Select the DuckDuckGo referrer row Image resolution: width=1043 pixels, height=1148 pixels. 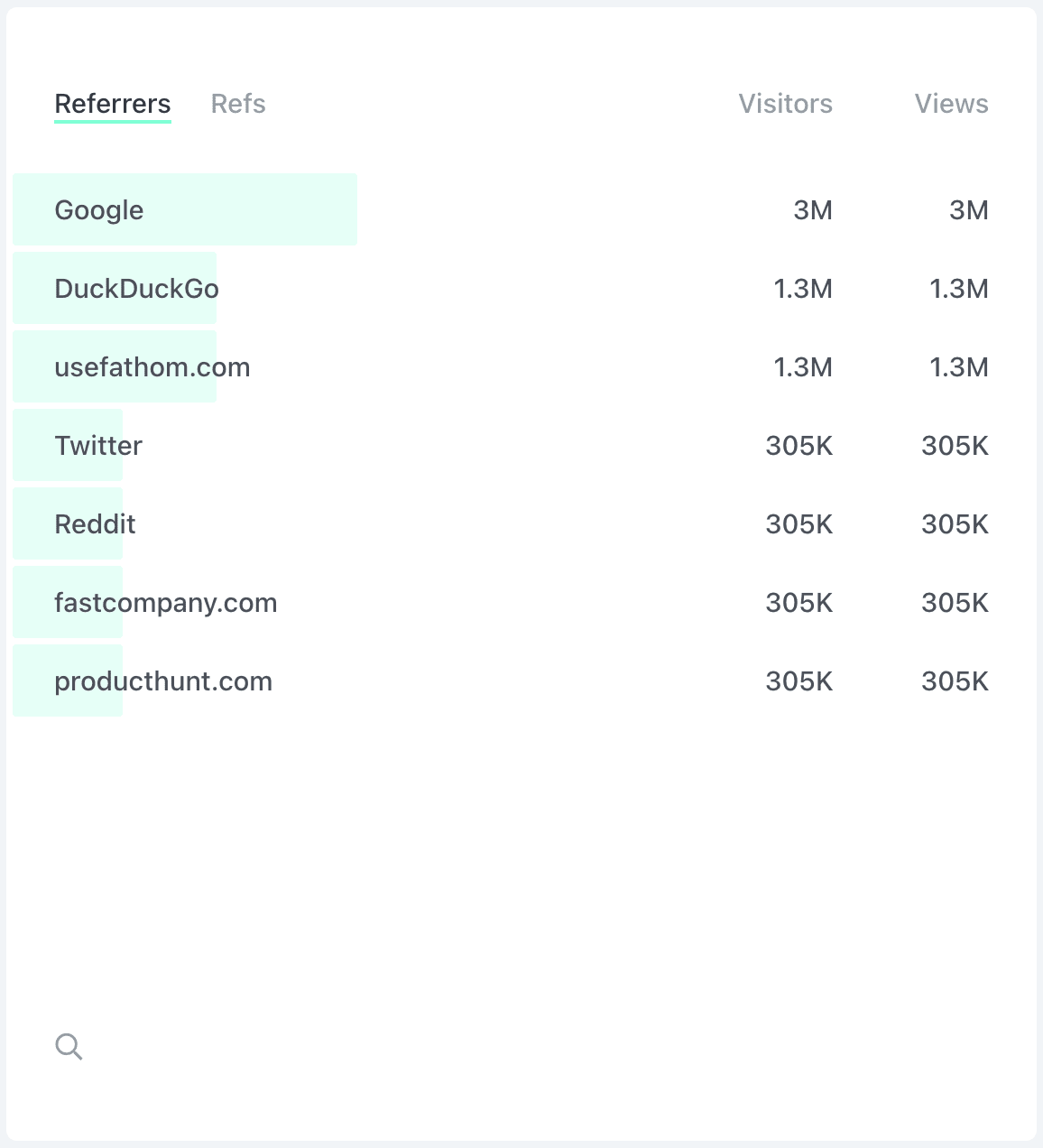point(137,288)
